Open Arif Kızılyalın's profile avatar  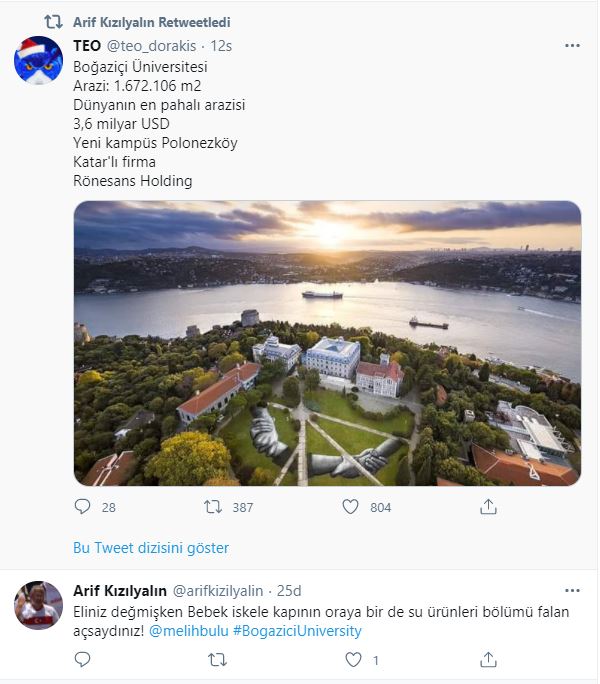39,605
